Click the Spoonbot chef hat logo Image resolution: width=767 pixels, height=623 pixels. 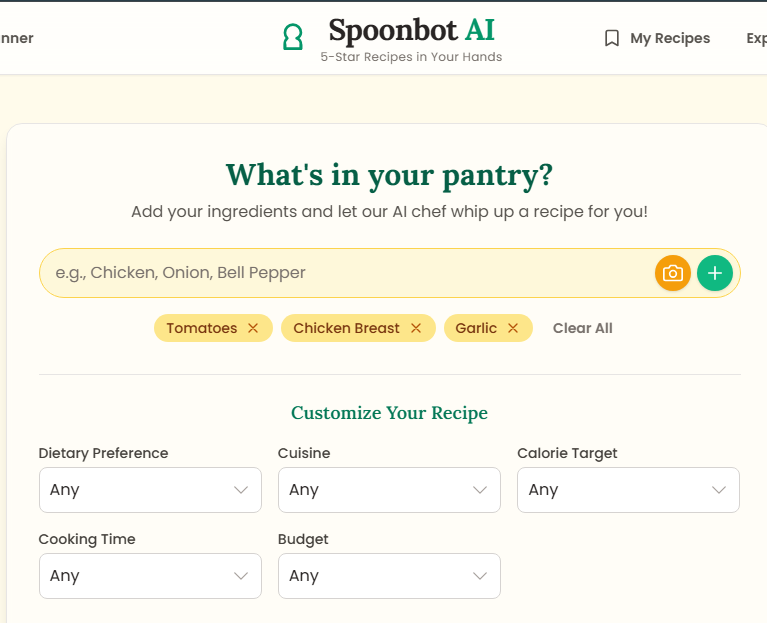293,37
